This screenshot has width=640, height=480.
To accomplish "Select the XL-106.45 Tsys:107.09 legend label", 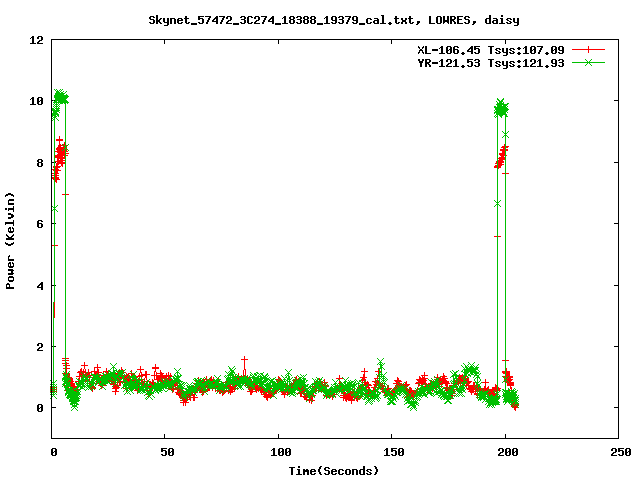I will pos(491,50).
